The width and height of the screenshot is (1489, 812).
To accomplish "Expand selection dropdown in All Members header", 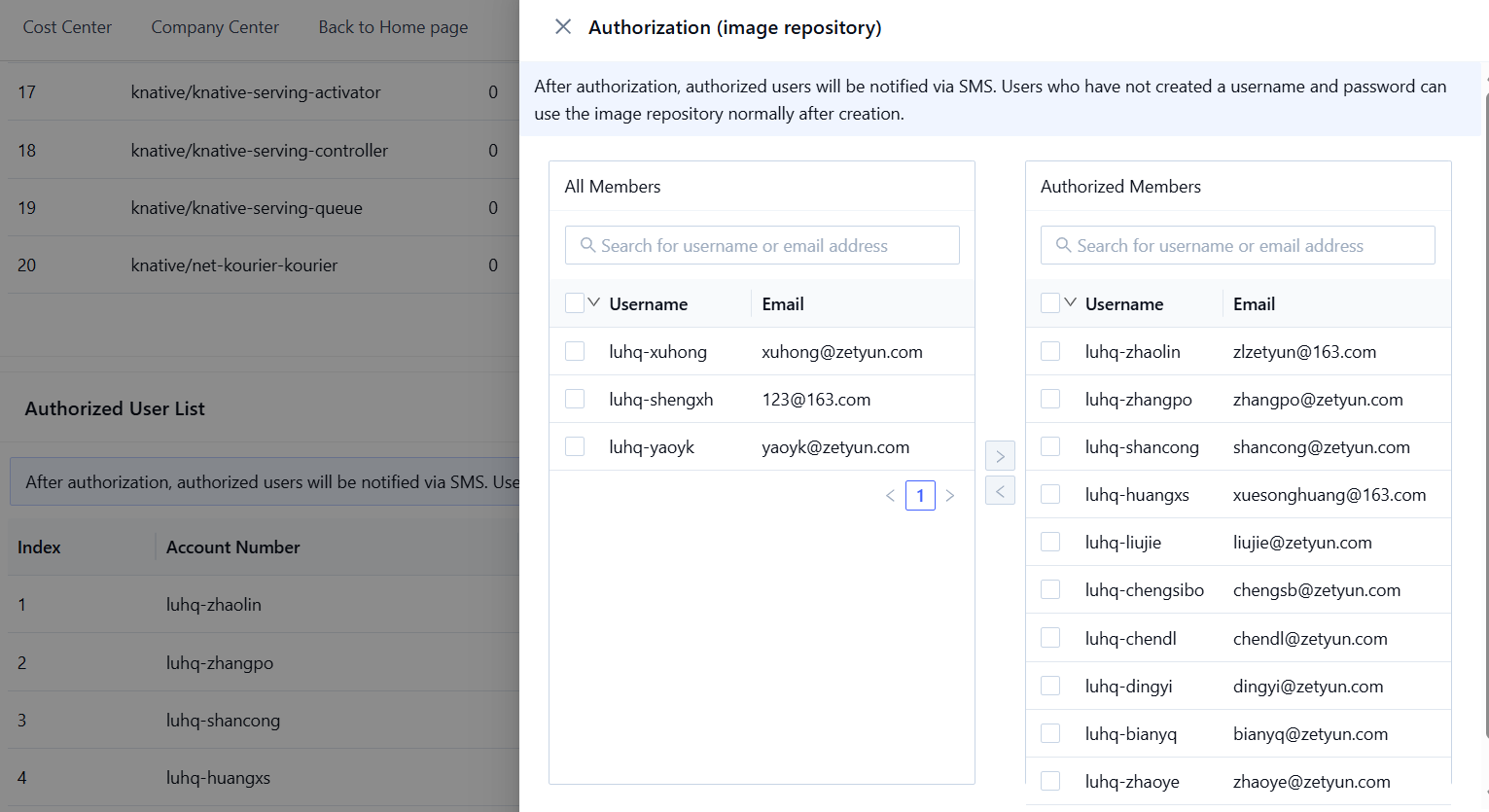I will 594,302.
